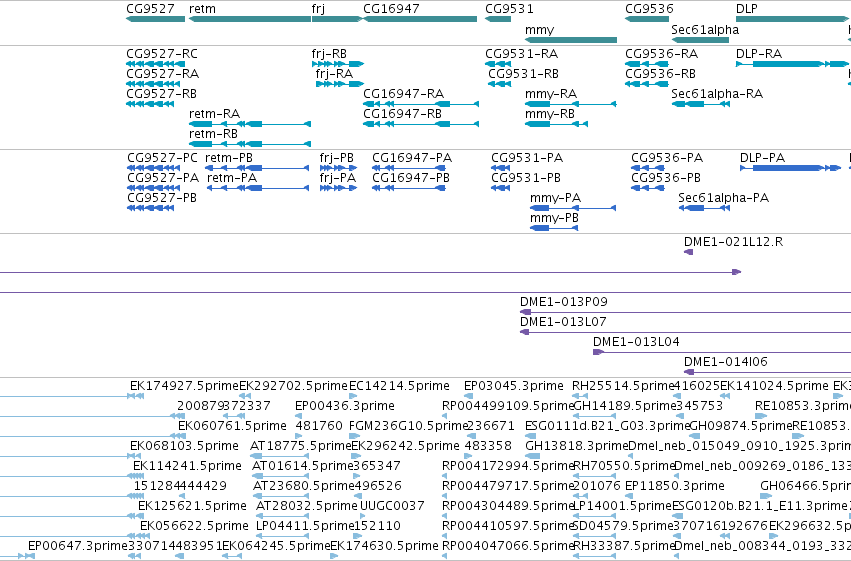Click transcript frj-RB
This screenshot has height=561, width=851.
(x=338, y=64)
